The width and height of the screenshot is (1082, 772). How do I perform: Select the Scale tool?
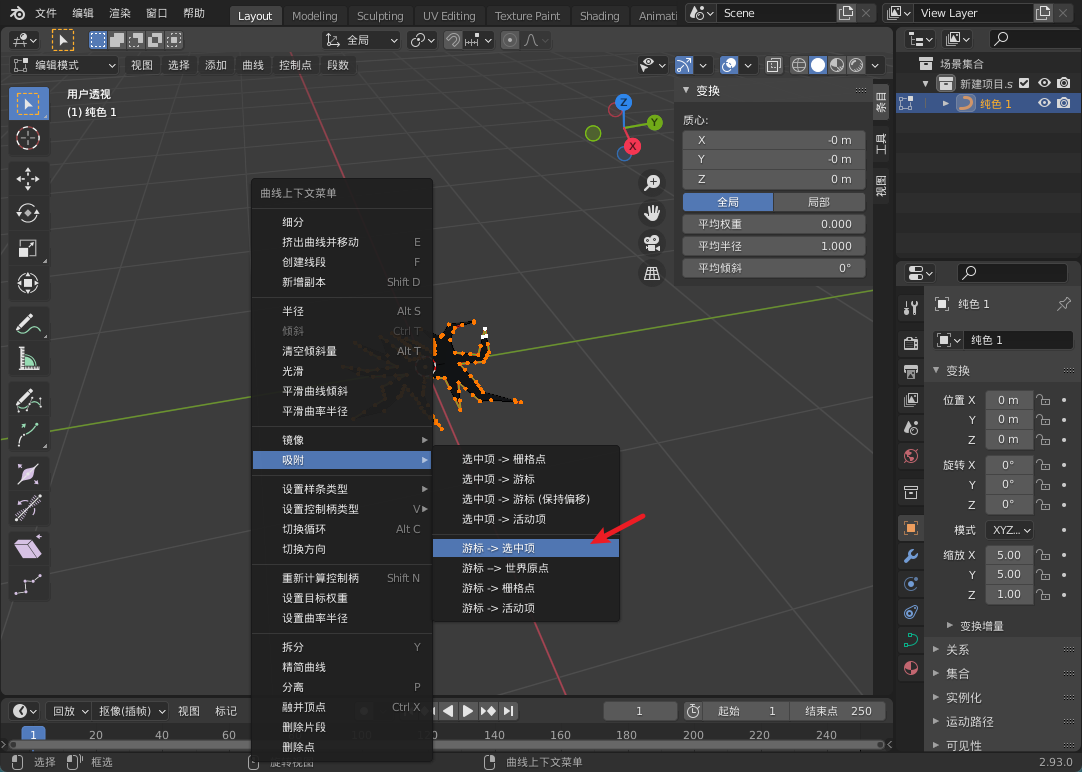point(28,248)
